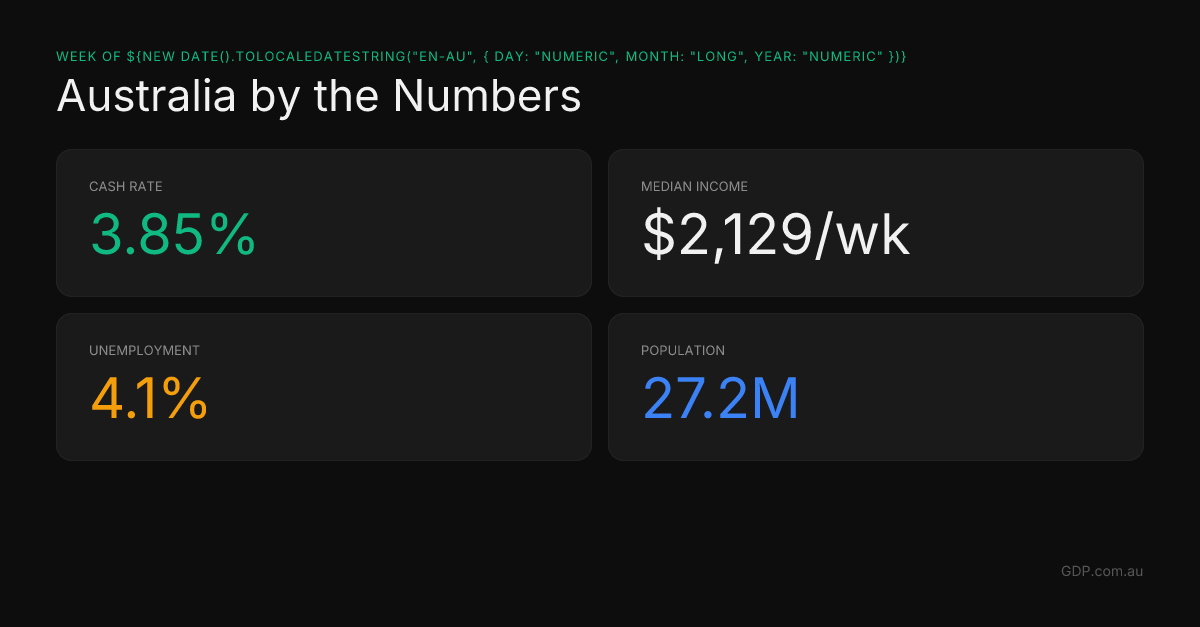Click the POPULATION label
The width and height of the screenshot is (1200, 627).
pyautogui.click(x=683, y=350)
